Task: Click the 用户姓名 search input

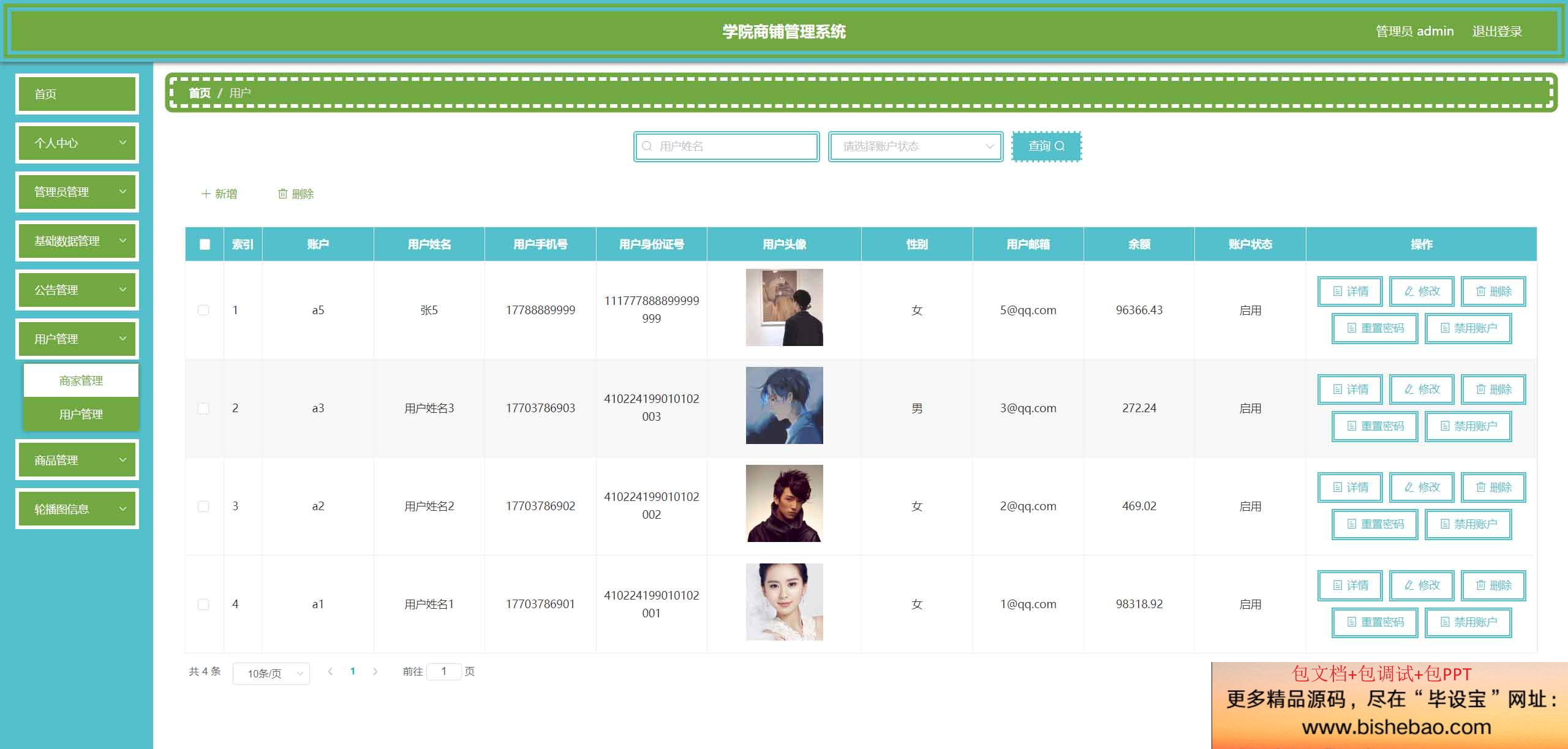Action: [726, 146]
